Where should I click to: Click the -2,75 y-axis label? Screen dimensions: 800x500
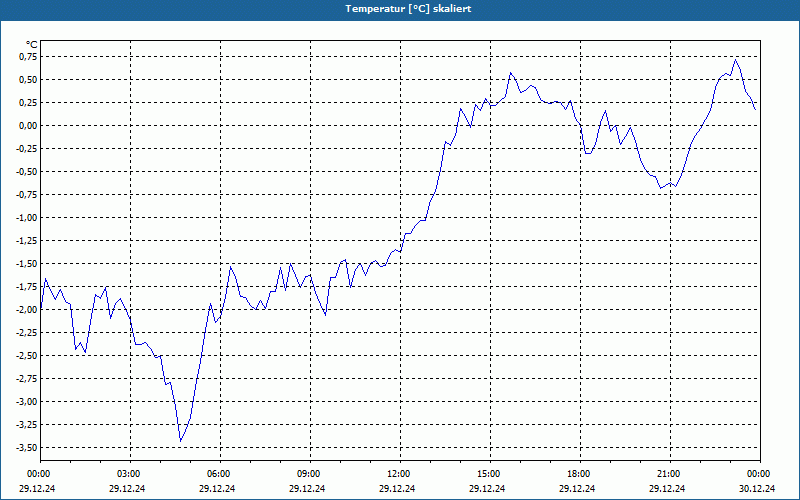tap(28, 379)
